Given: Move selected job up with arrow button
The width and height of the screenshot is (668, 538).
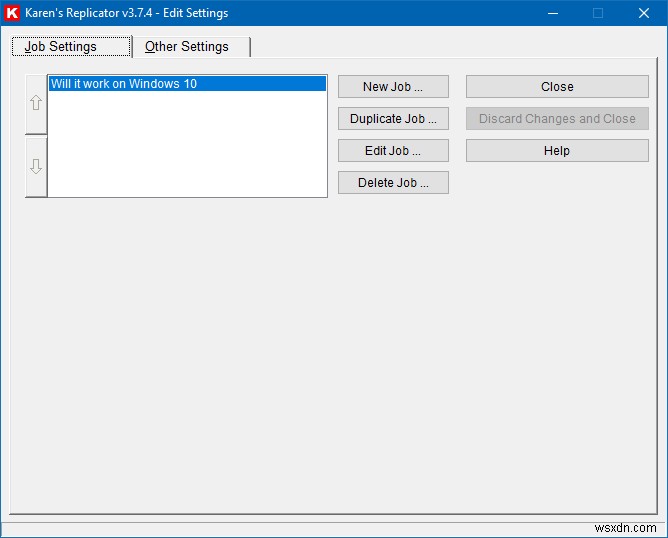Looking at the screenshot, I should 36,104.
